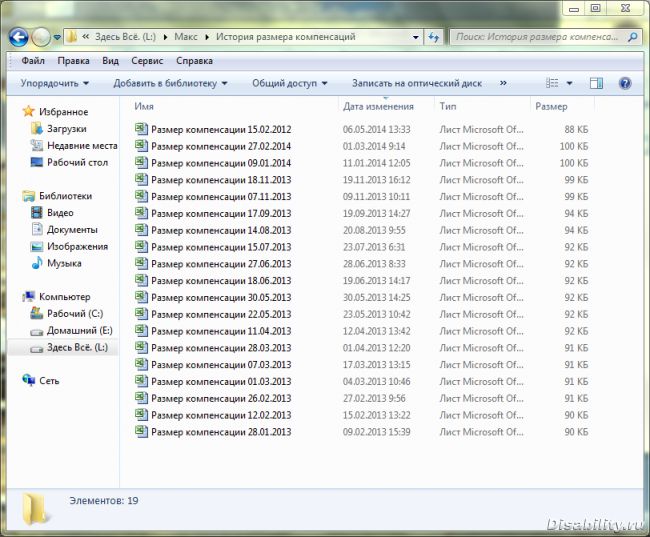Expand the Упорядочить dropdown
650x537 pixels.
point(55,83)
